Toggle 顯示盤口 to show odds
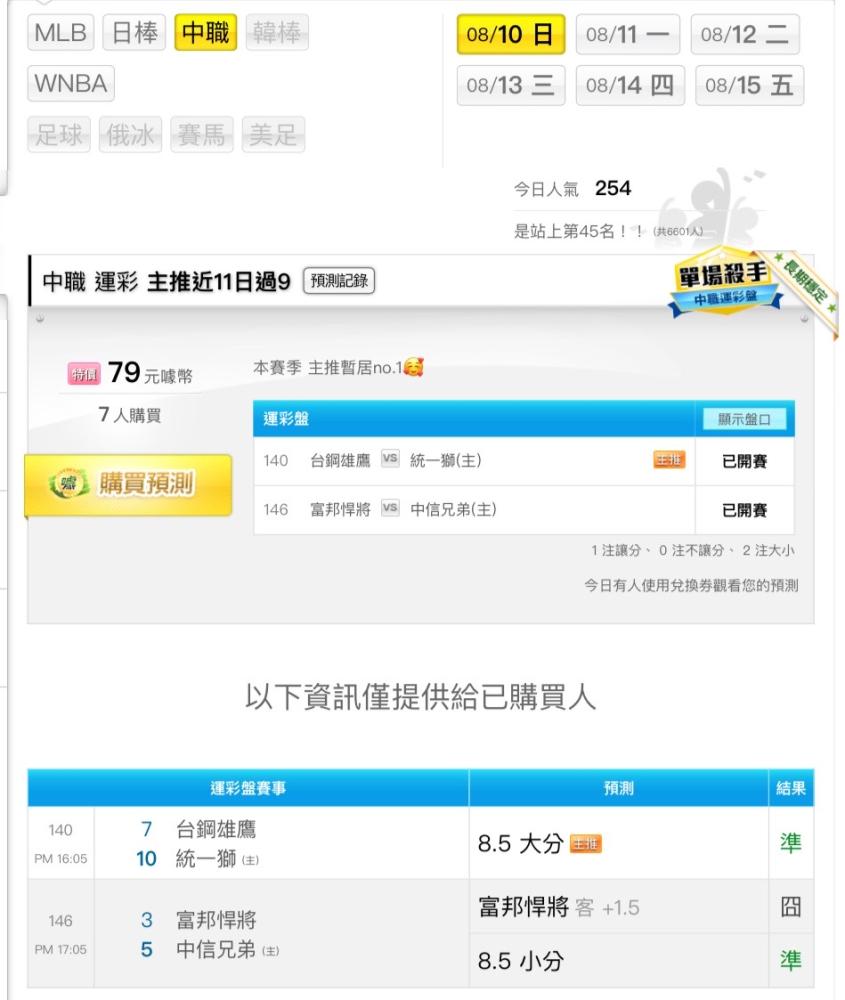Viewport: 845px width, 1000px height. (x=744, y=419)
